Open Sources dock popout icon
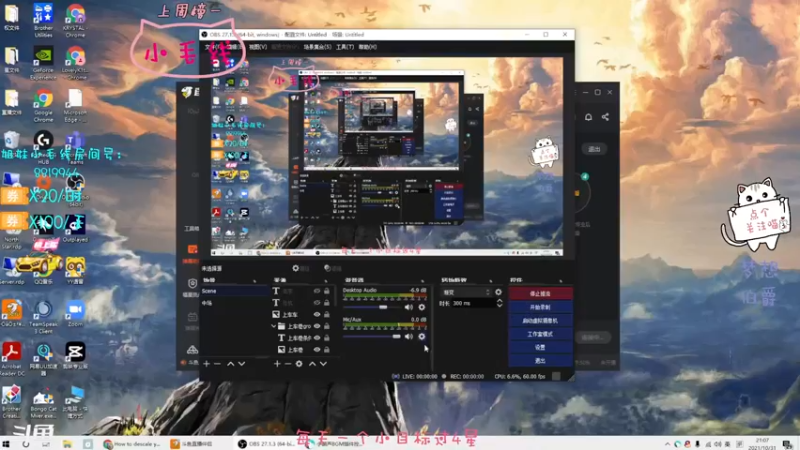The width and height of the screenshot is (800, 450). tap(326, 280)
